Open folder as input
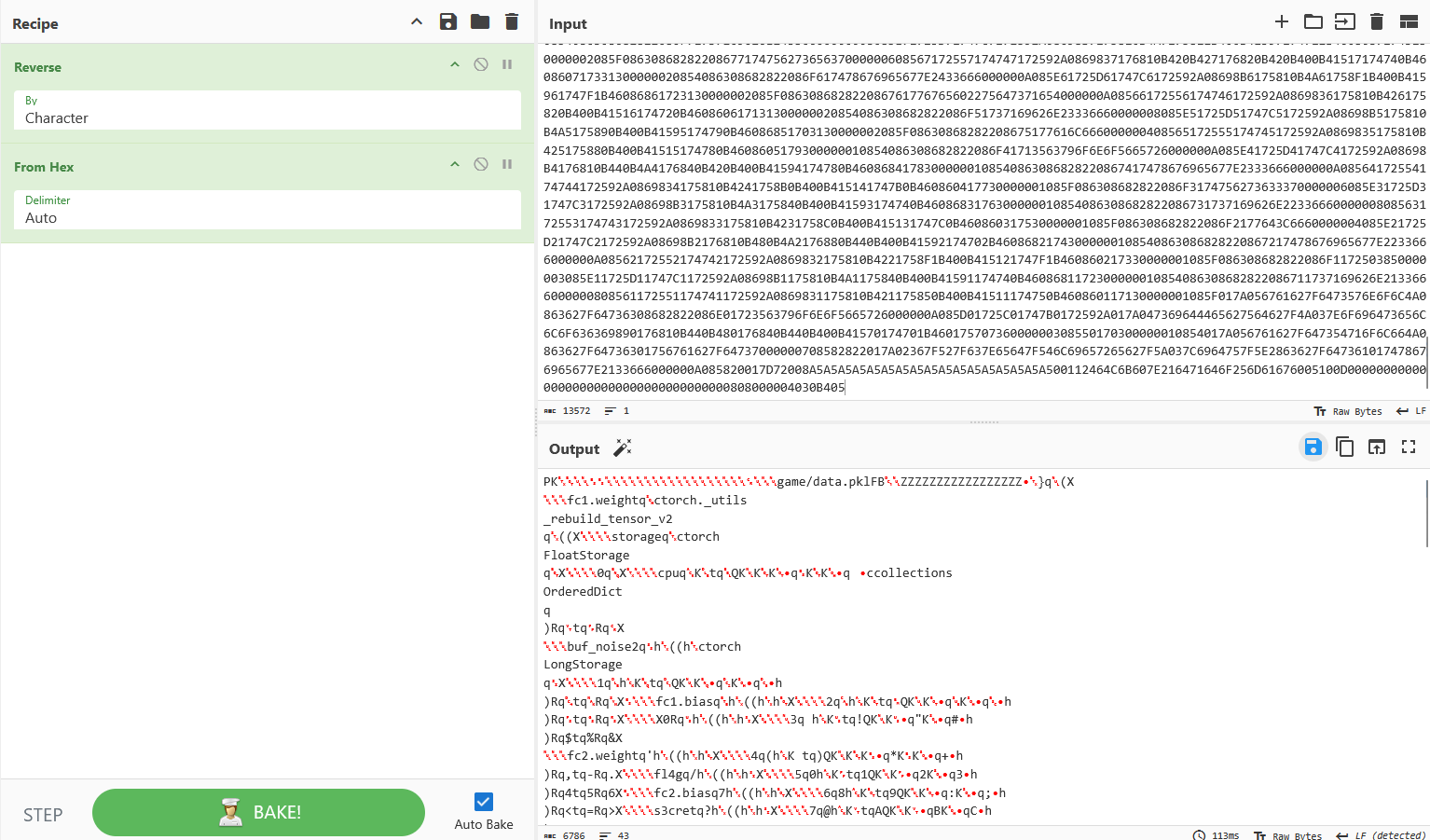Viewport: 1430px width, 840px height. pos(1313,21)
